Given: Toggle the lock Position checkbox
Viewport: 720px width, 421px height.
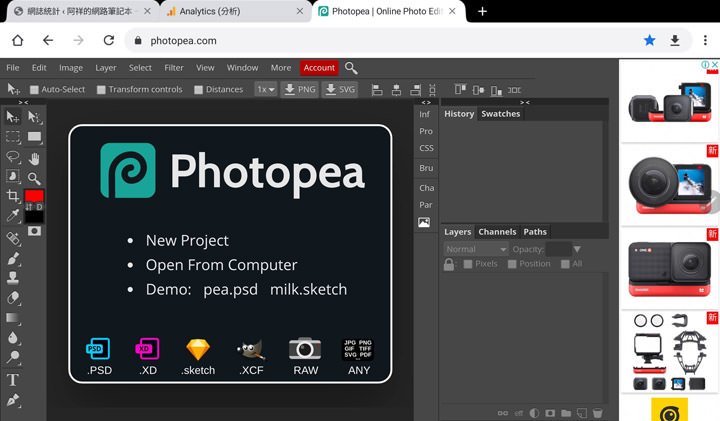Looking at the screenshot, I should tap(512, 264).
